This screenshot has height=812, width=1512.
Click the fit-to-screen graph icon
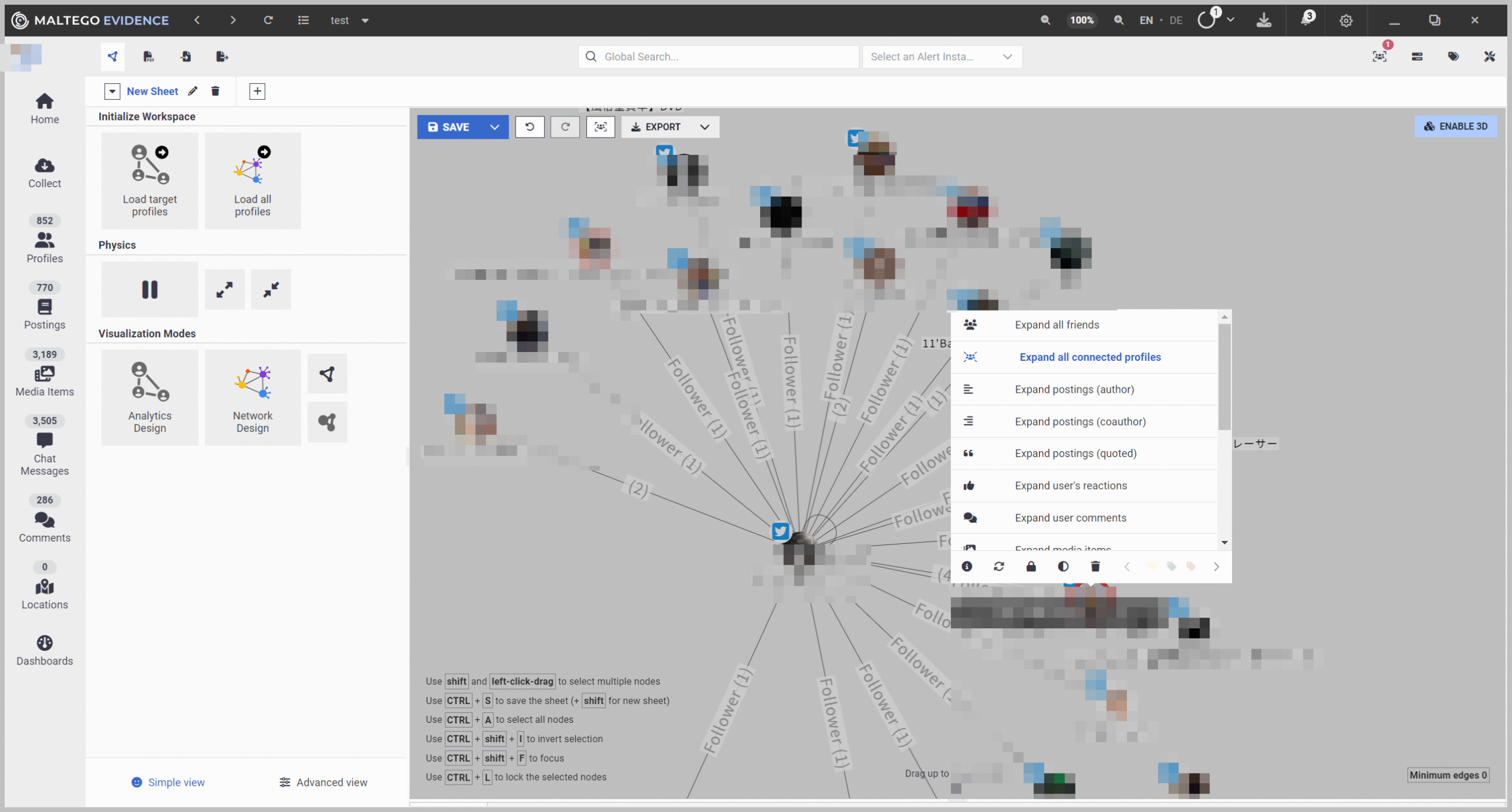pyautogui.click(x=601, y=127)
